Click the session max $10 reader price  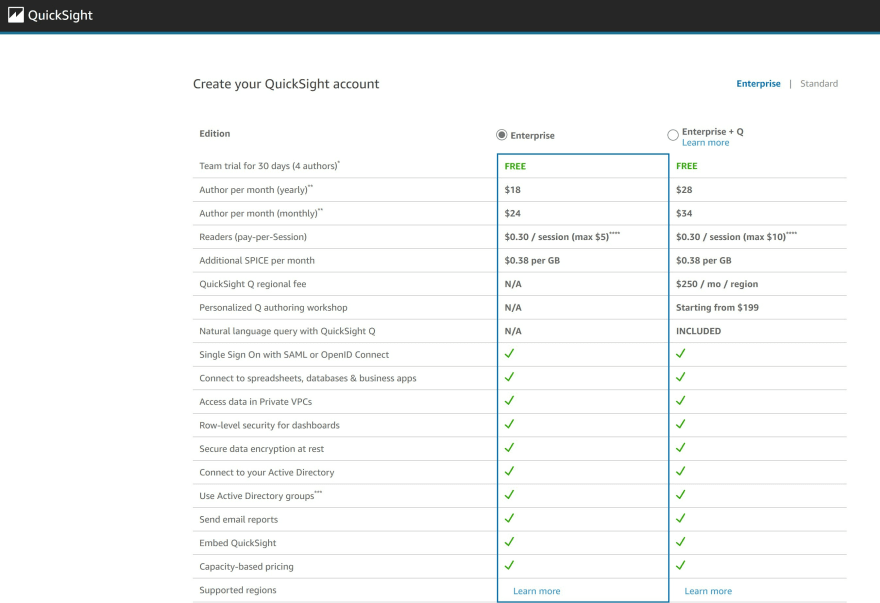click(x=736, y=236)
